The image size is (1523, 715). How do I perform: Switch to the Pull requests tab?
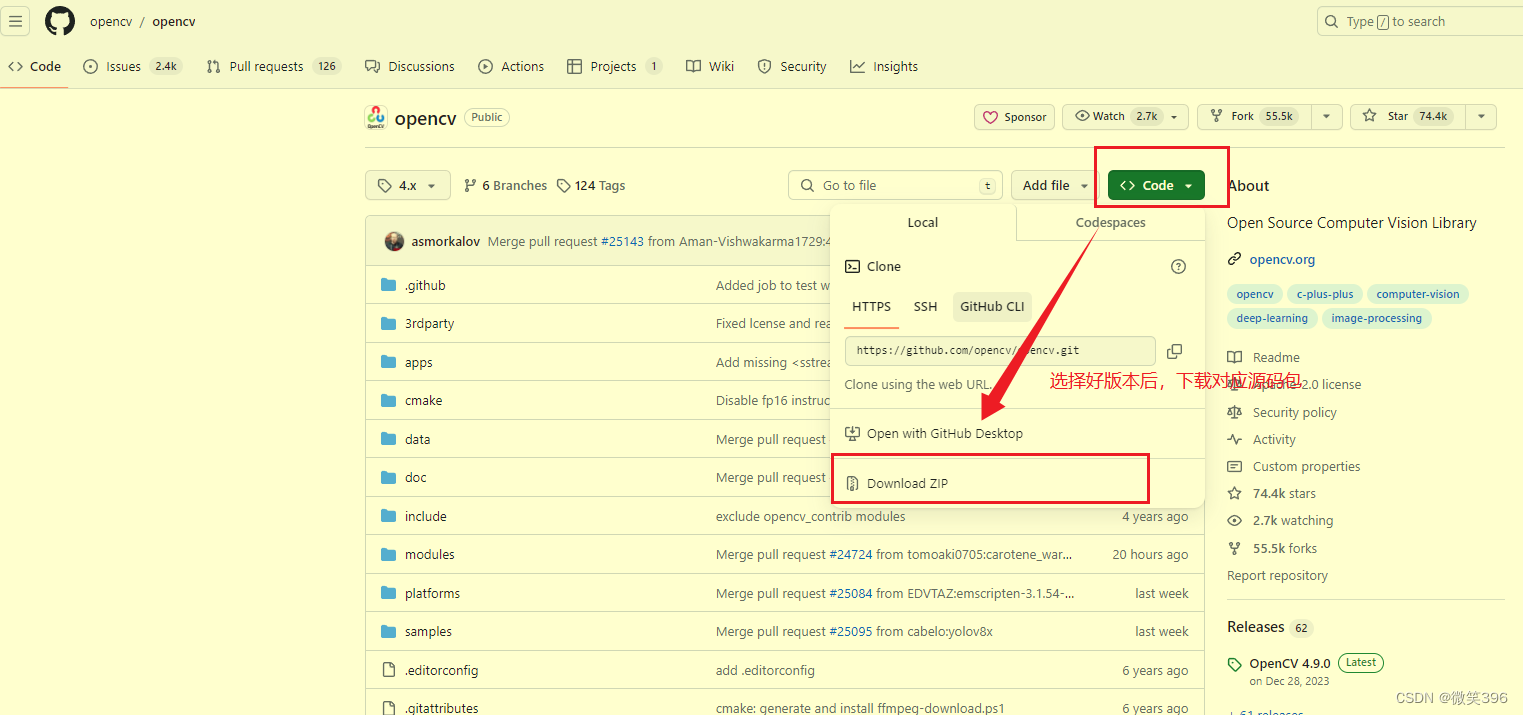tap(273, 67)
